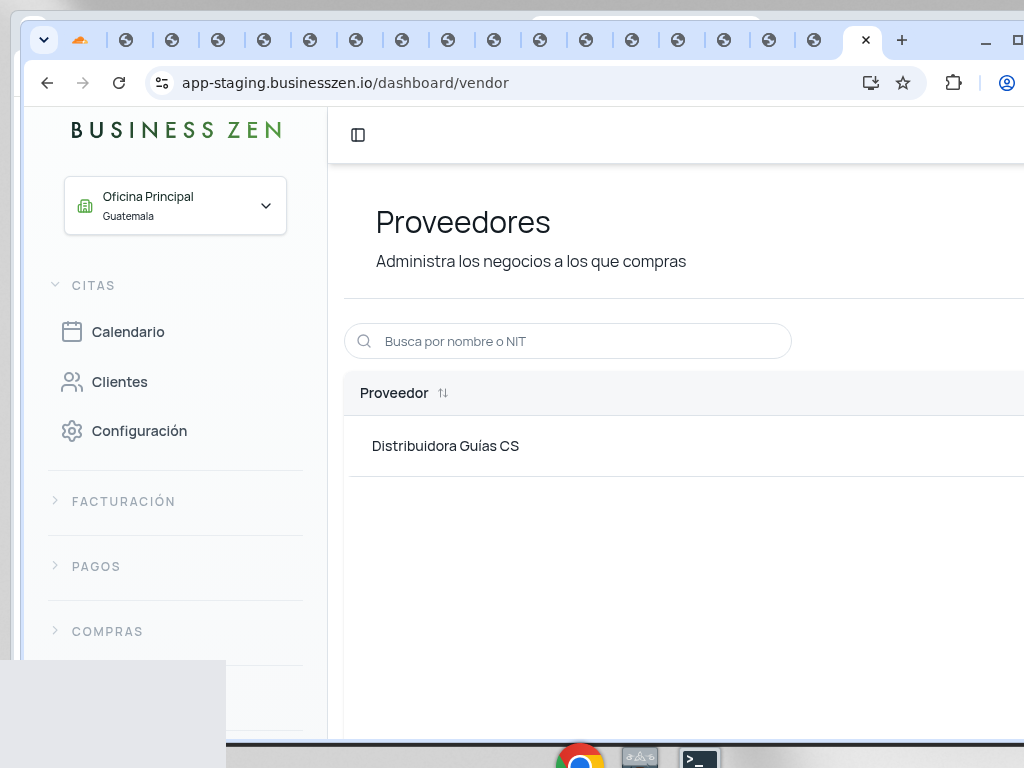Image resolution: width=1024 pixels, height=768 pixels.
Task: Click the Configuración gear icon
Action: (x=72, y=431)
